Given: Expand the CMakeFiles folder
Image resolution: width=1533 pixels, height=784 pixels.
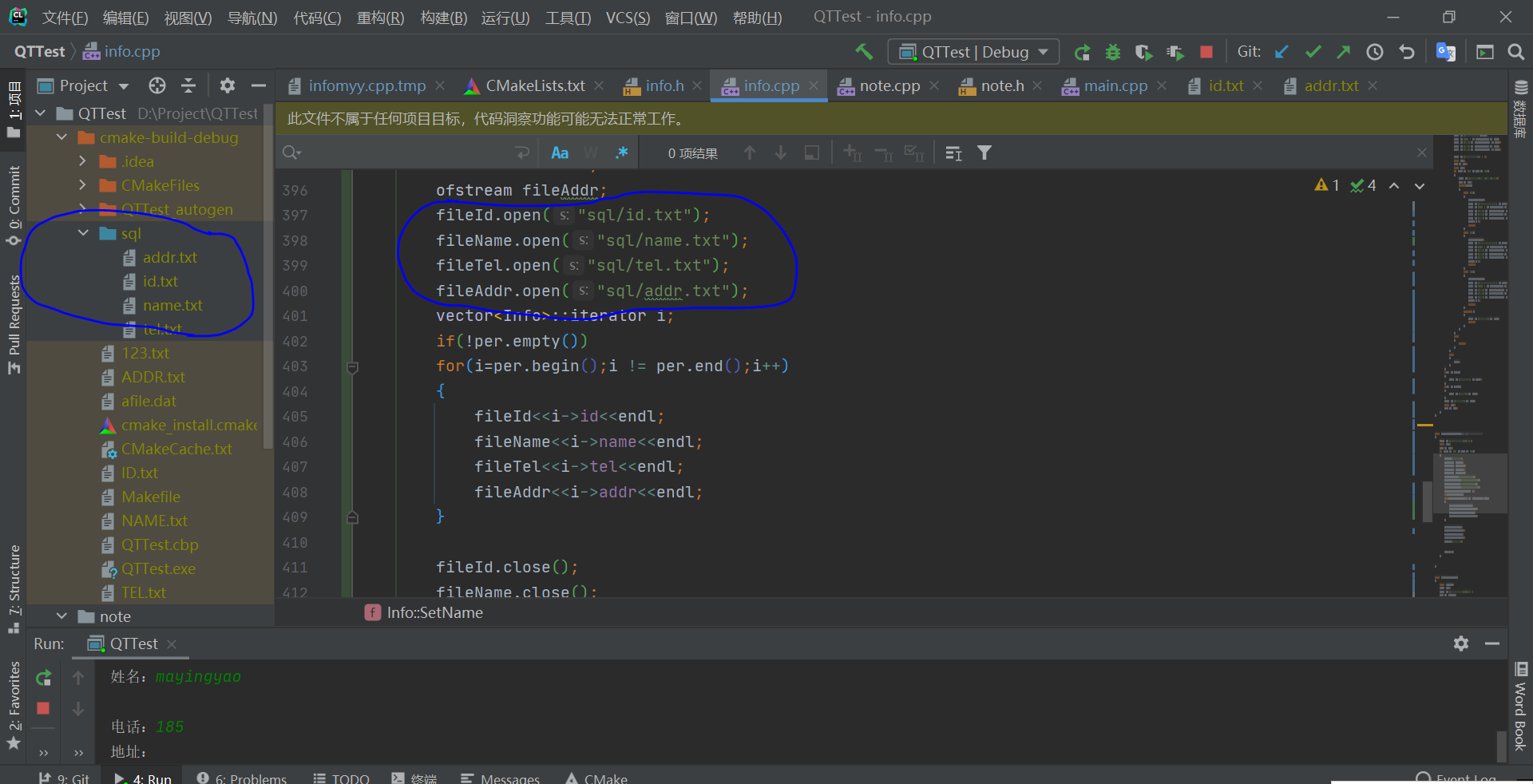Looking at the screenshot, I should 82,185.
